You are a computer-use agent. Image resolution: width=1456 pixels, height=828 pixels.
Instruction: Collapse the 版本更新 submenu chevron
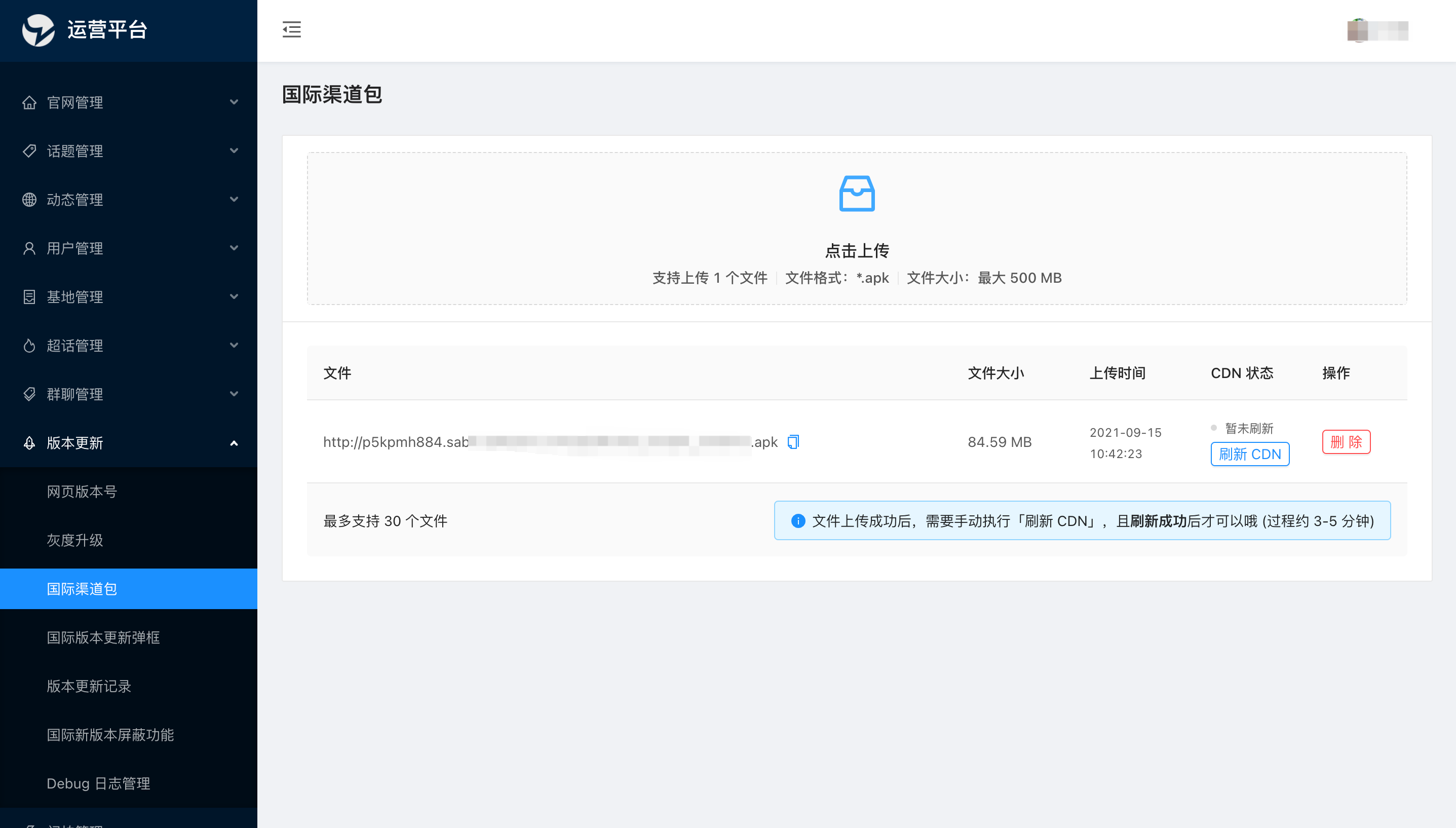[234, 443]
